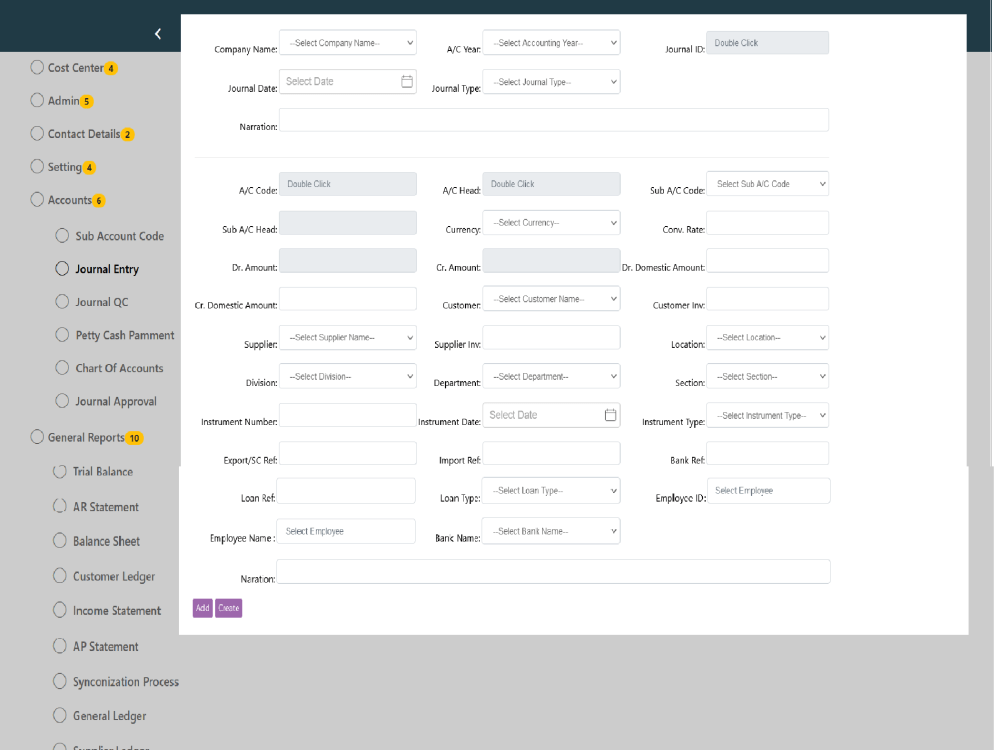This screenshot has height=750, width=1000.
Task: Click the circle icon beside Income Statement
Action: [x=59, y=610]
